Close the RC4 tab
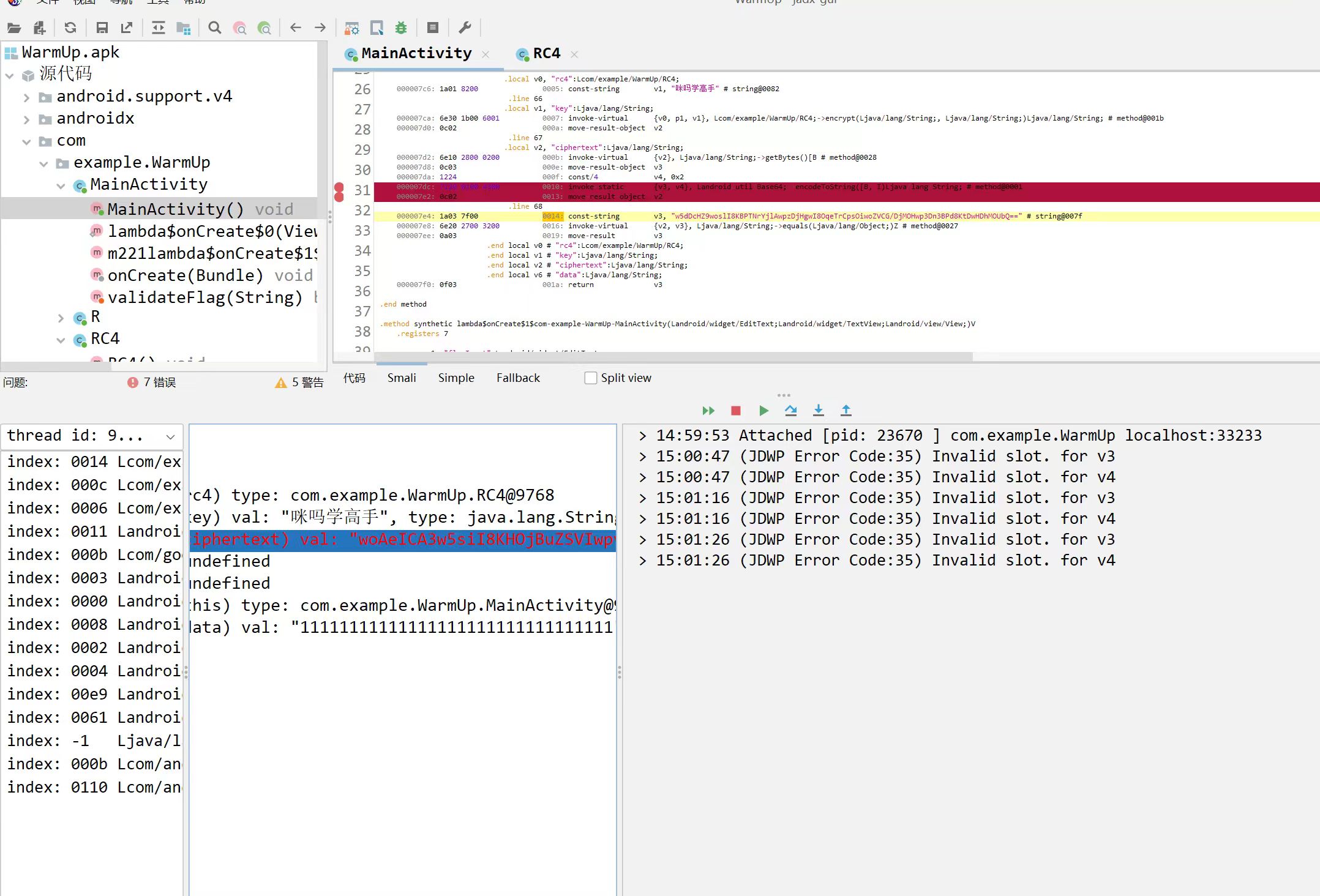This screenshot has width=1320, height=896. [x=574, y=54]
